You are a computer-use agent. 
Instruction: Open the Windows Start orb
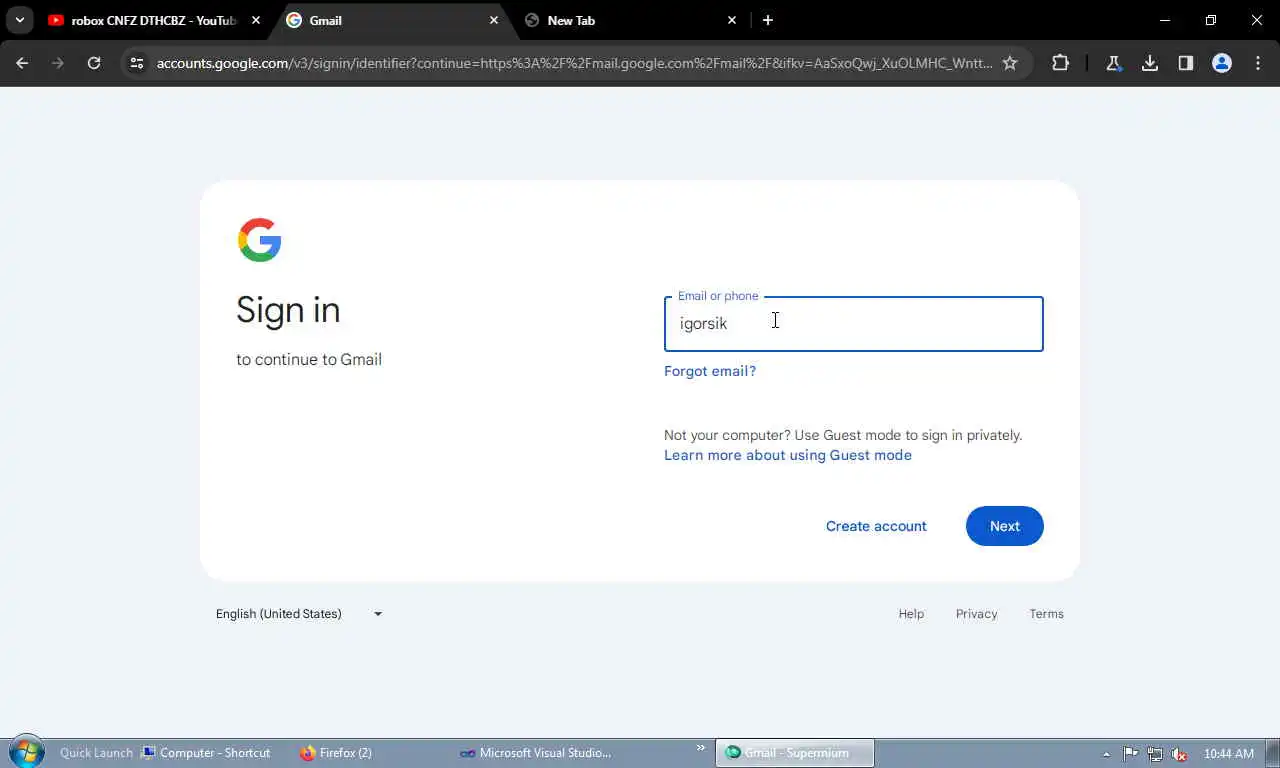pyautogui.click(x=26, y=752)
